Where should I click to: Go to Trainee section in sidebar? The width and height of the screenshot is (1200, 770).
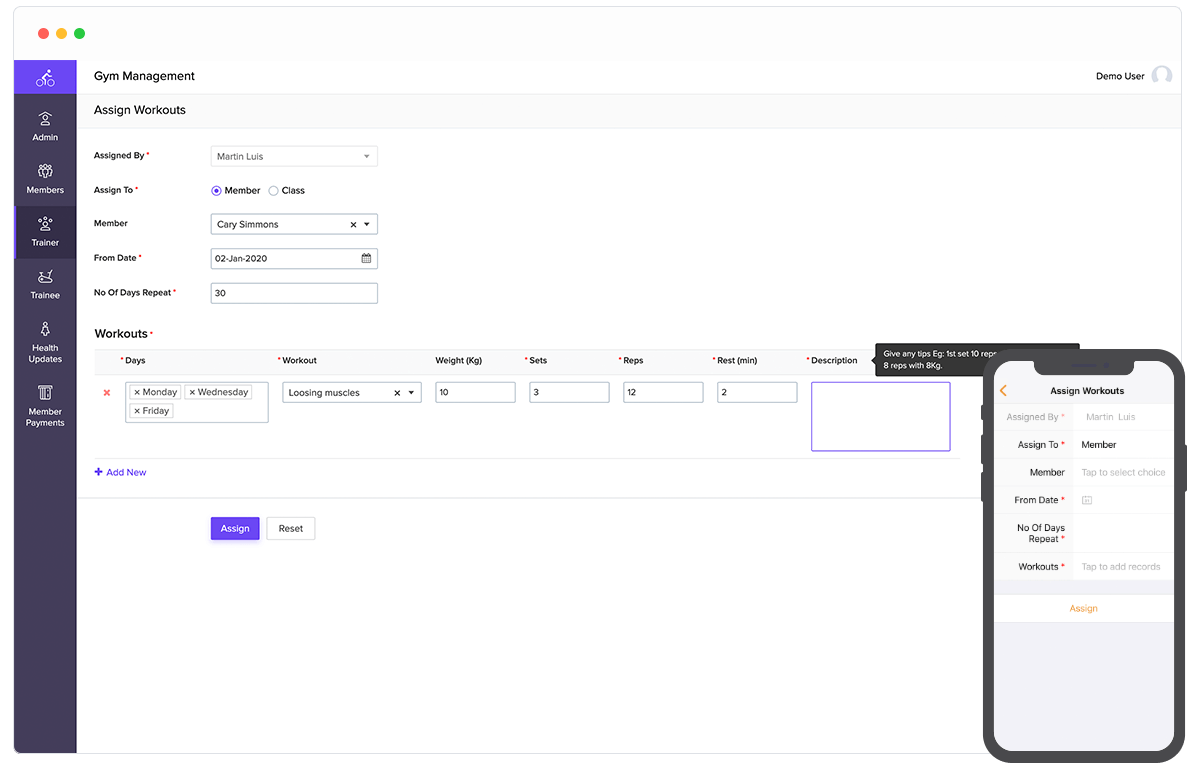click(45, 284)
